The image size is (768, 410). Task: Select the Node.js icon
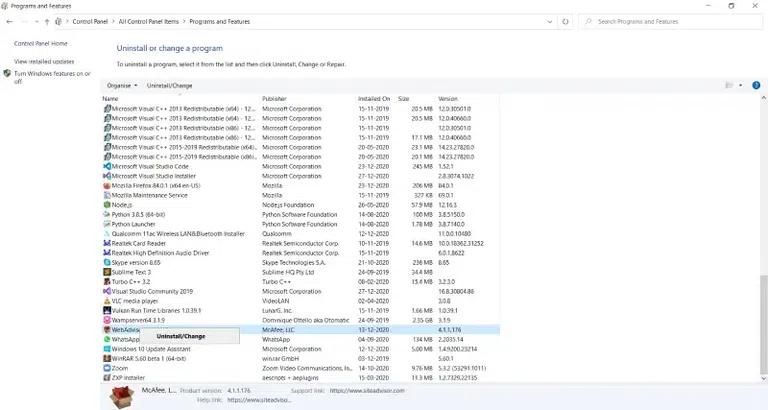107,205
